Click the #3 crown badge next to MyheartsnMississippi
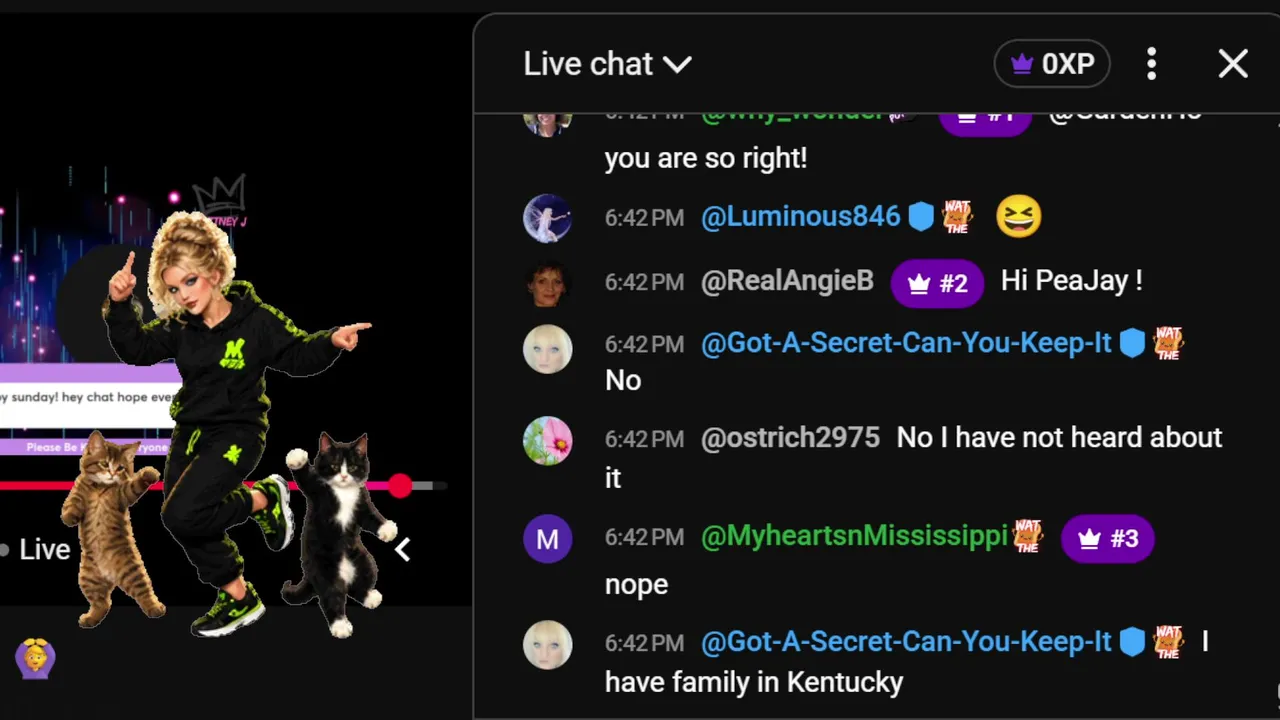The height and width of the screenshot is (720, 1280). coord(1107,539)
